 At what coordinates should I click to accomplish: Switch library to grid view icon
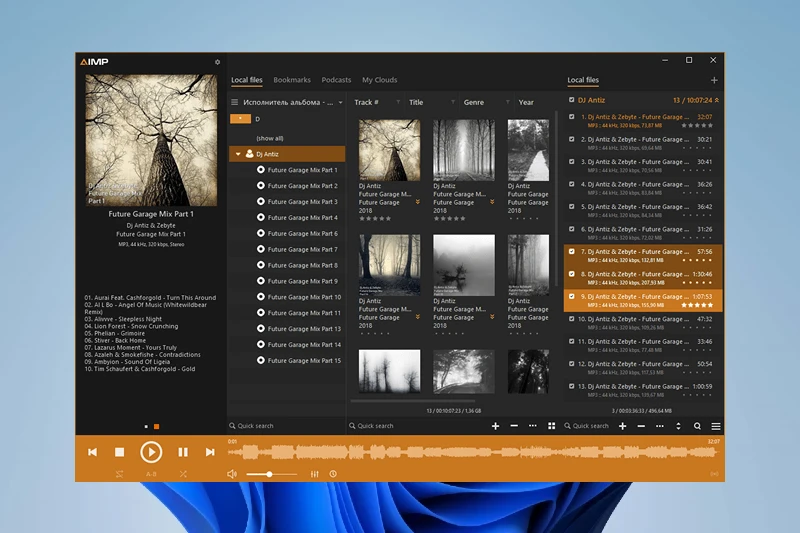click(552, 426)
